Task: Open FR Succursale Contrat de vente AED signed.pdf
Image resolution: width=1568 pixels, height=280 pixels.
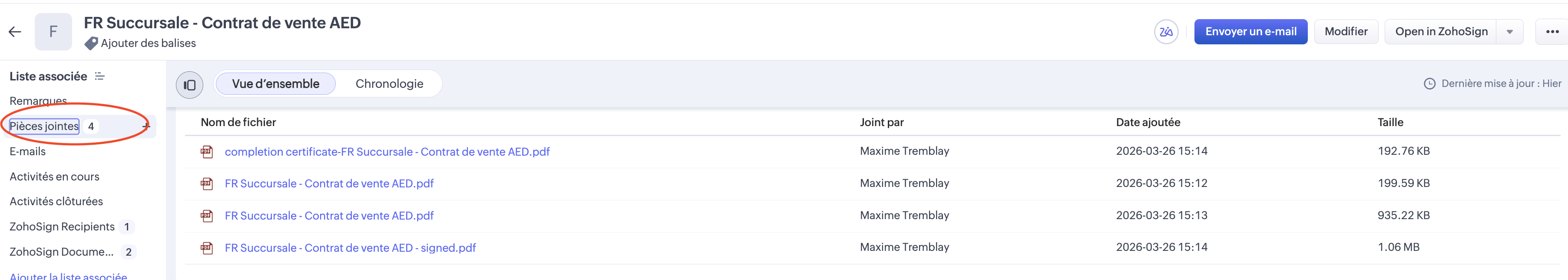Action: click(350, 248)
